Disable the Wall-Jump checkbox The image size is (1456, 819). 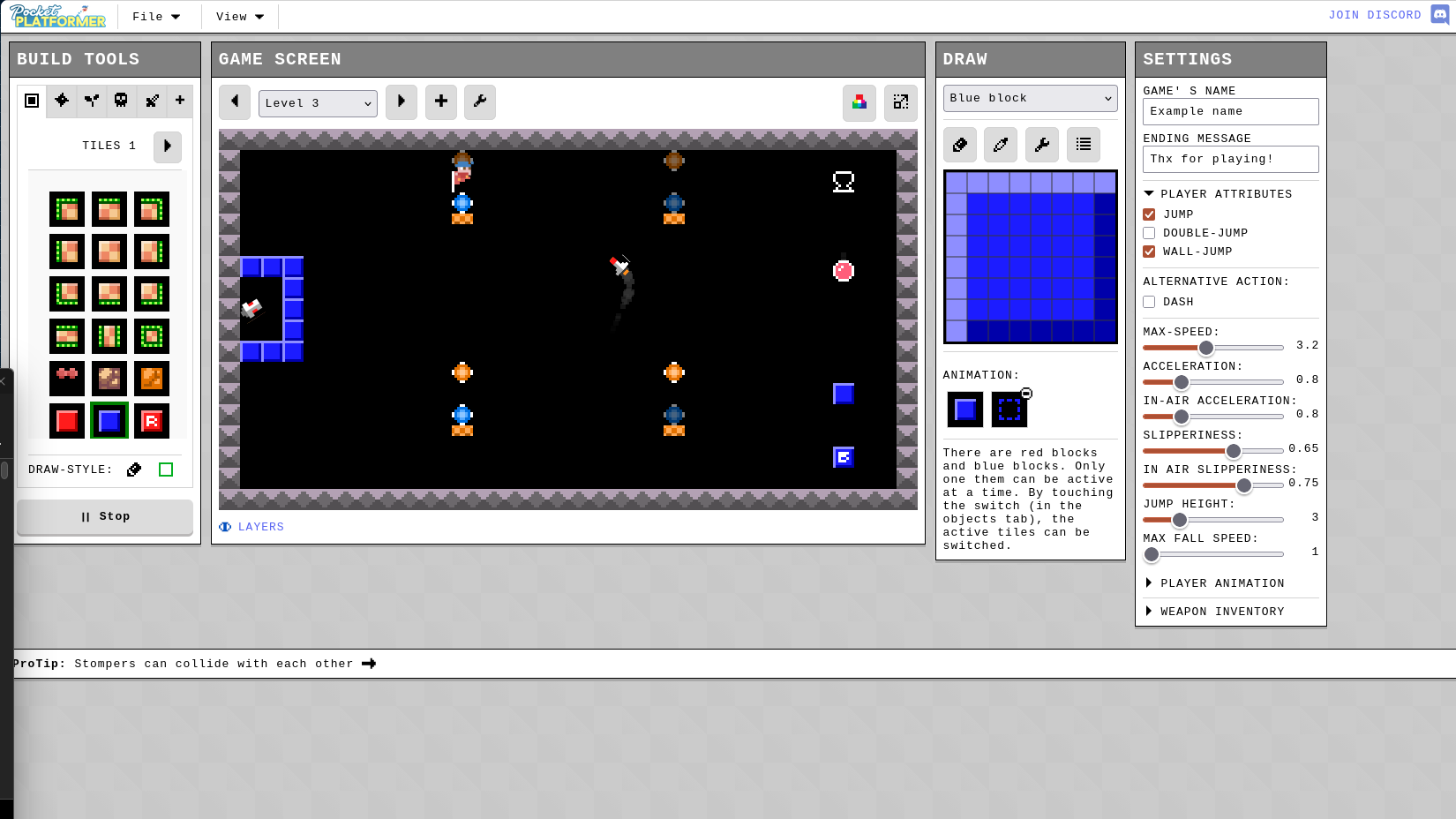[x=1149, y=252]
